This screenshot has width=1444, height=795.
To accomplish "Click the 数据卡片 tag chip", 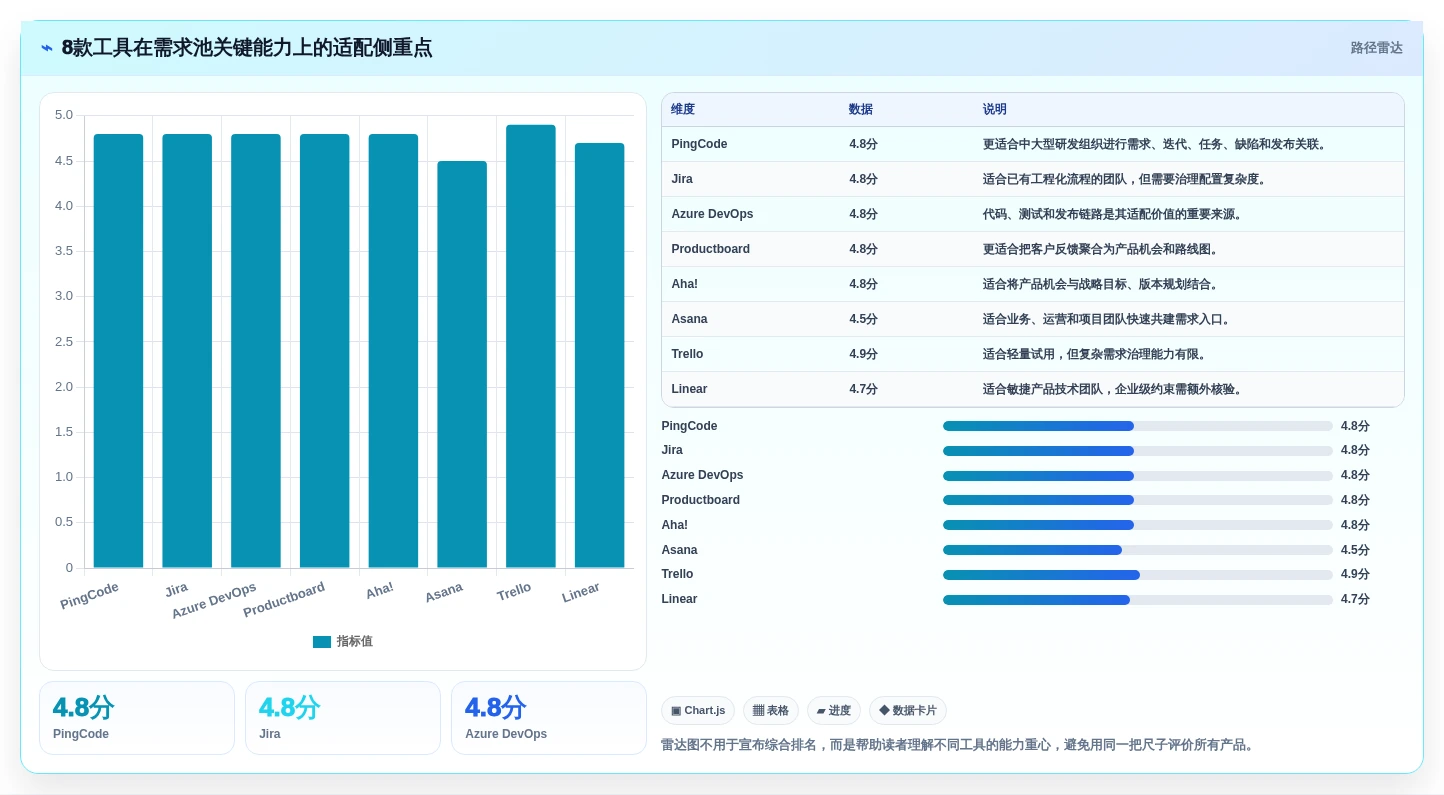I will pyautogui.click(x=908, y=711).
